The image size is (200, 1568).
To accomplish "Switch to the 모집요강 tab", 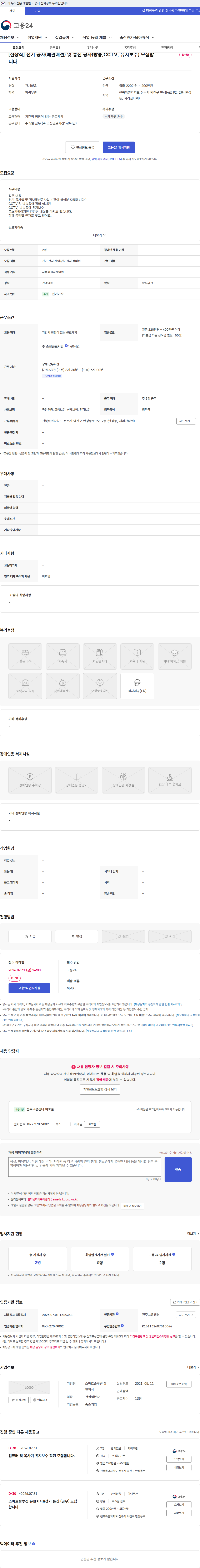I will (x=18, y=48).
